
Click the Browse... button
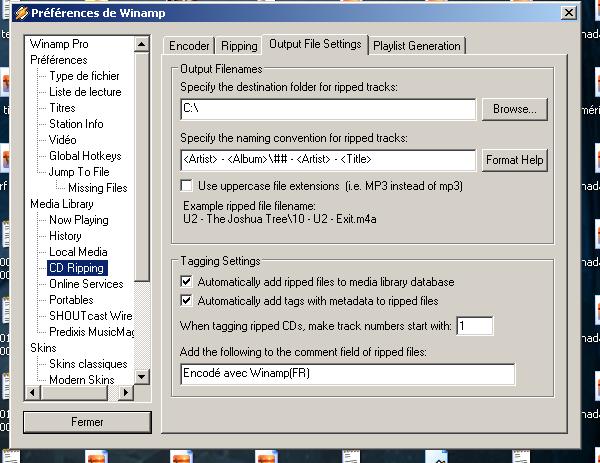pos(515,109)
